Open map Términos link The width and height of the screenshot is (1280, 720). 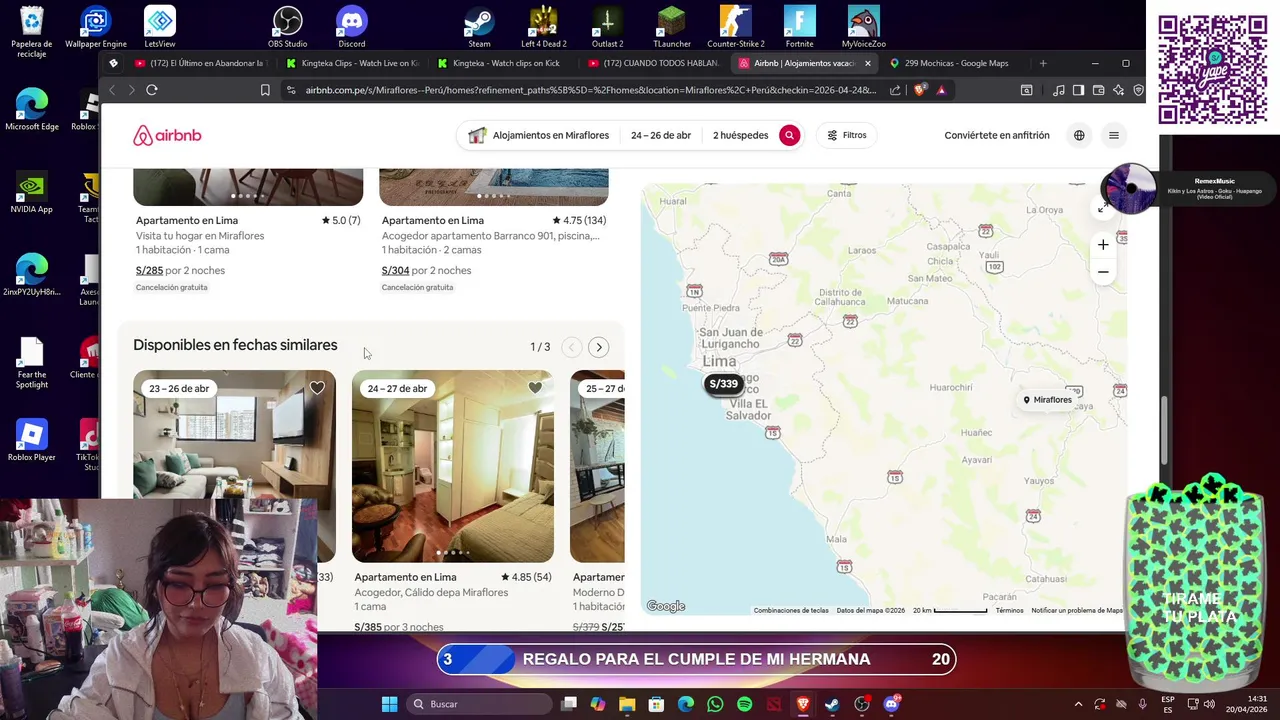[1009, 610]
